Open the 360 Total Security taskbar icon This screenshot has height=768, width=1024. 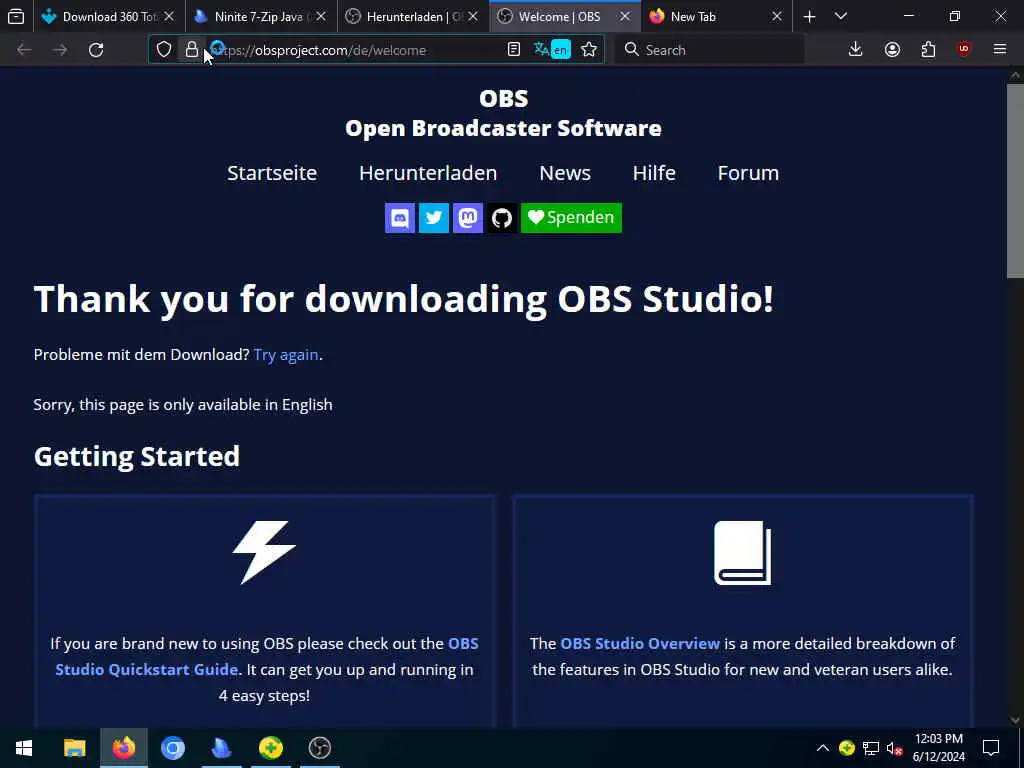click(270, 748)
